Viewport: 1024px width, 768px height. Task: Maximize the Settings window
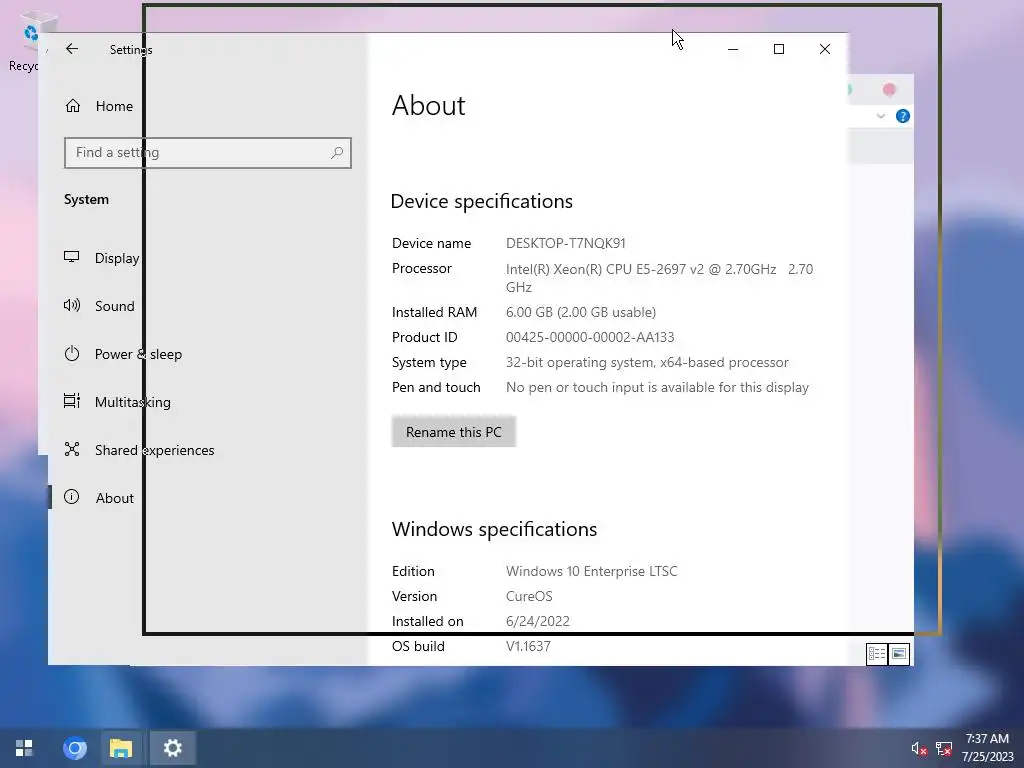(778, 49)
